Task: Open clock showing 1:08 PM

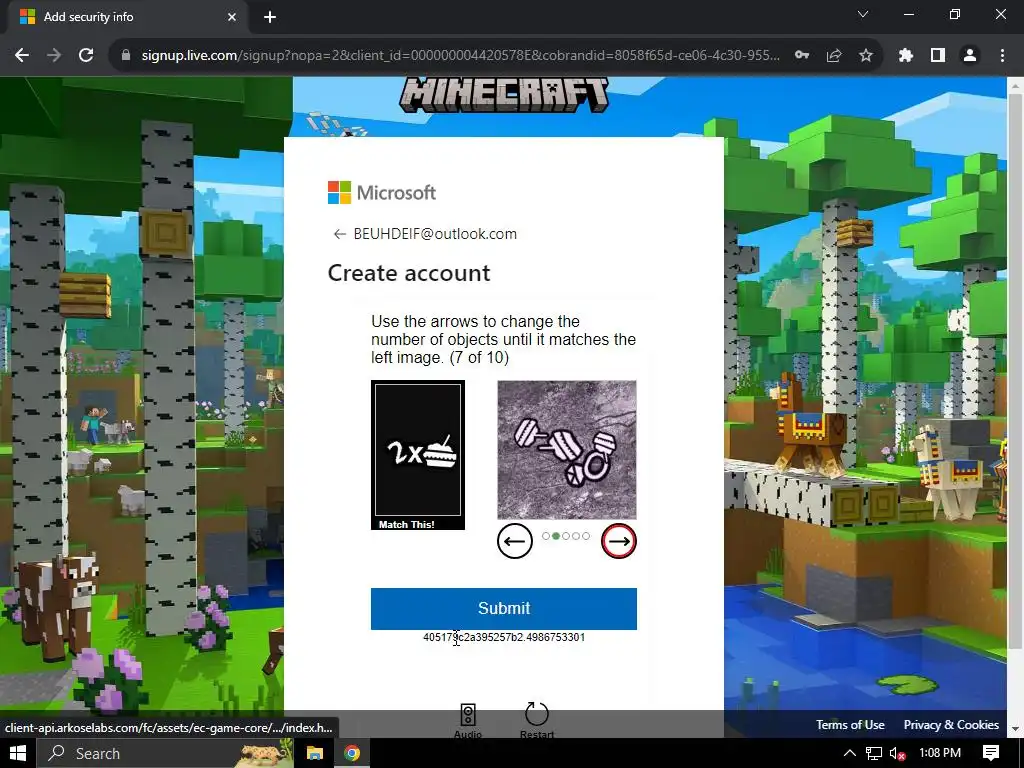Action: click(x=940, y=753)
